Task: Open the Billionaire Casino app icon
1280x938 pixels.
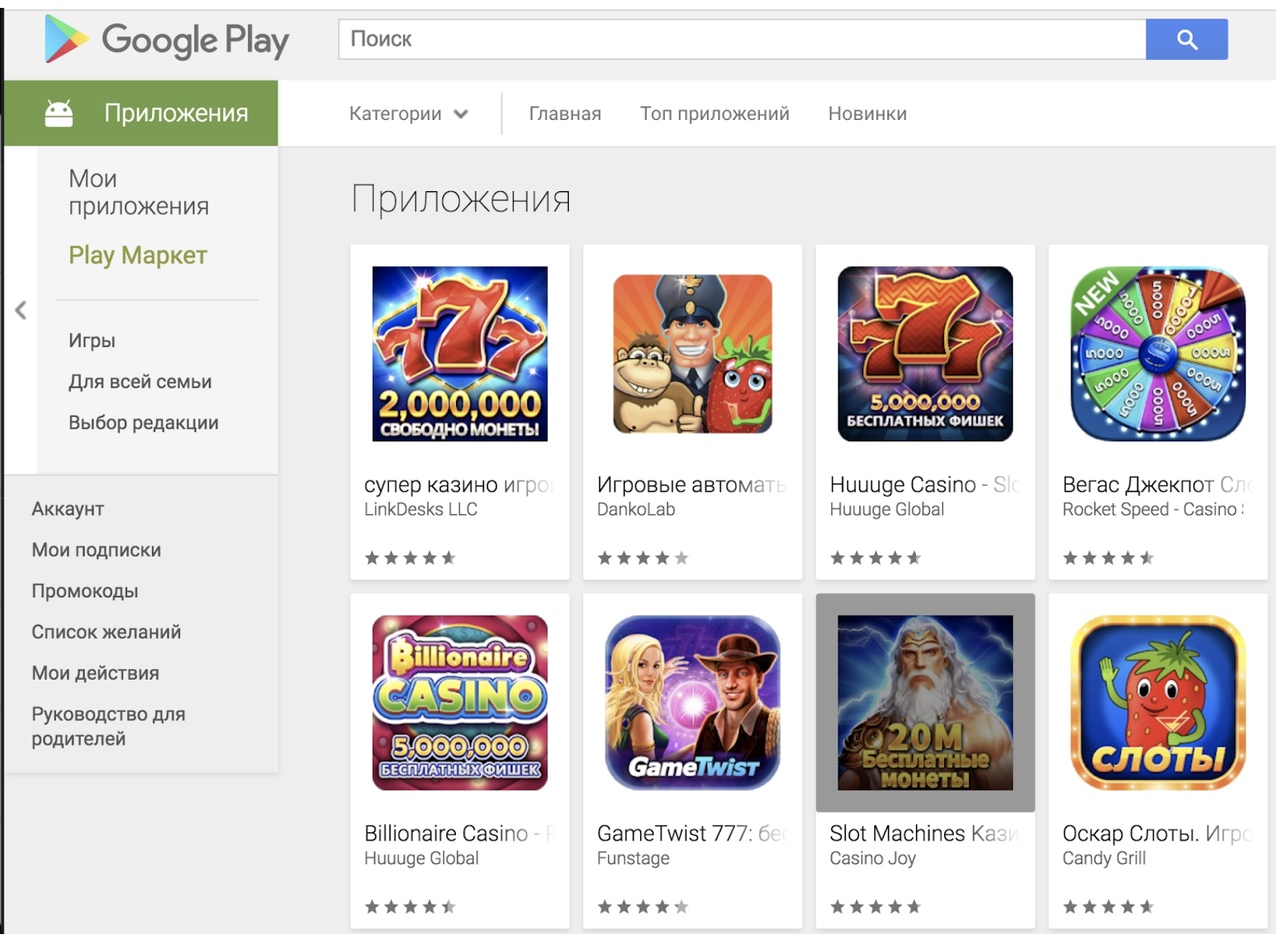Action: [460, 703]
